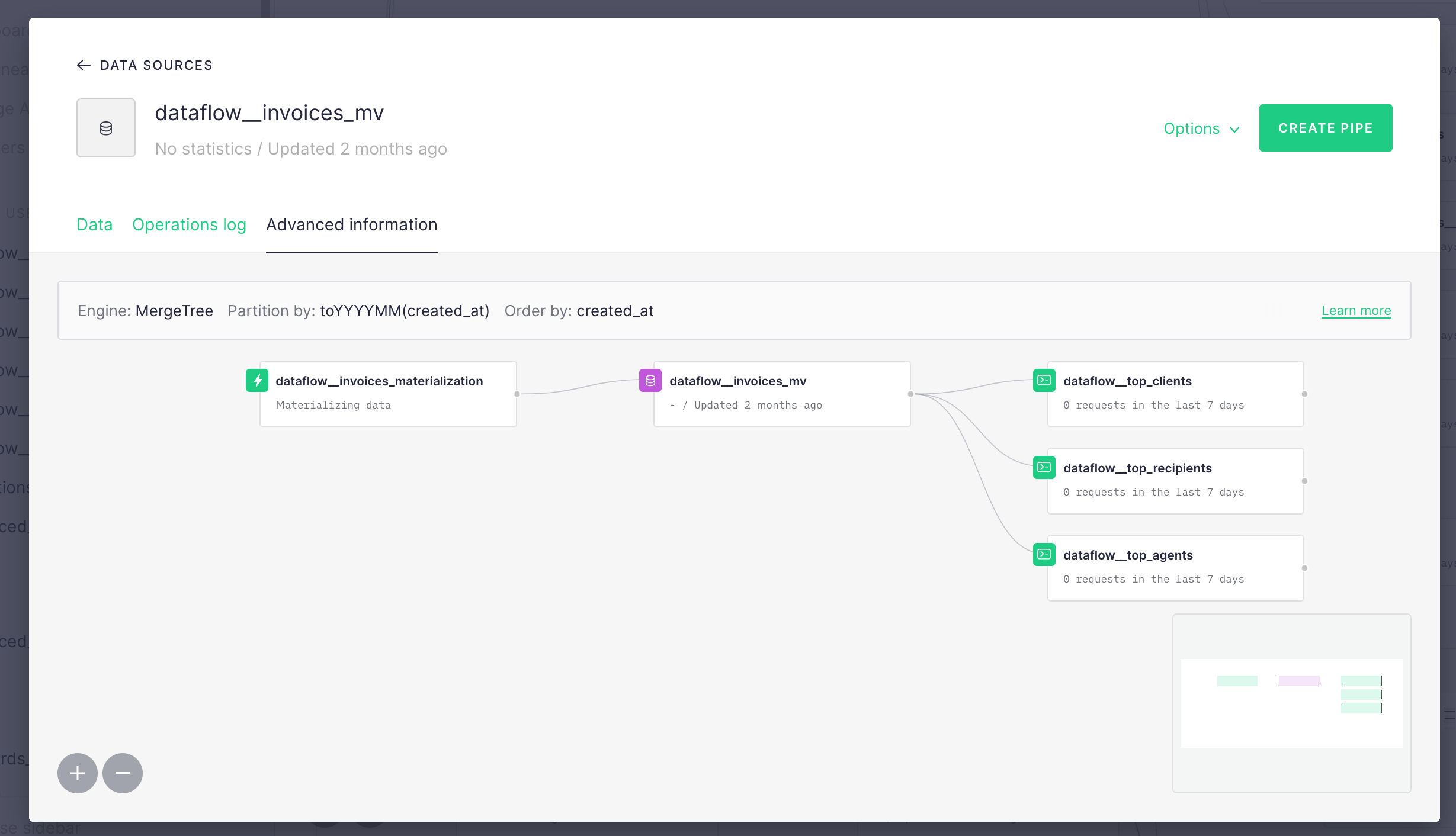1456x836 pixels.
Task: Click the dataflow__invoices_materialization node icon
Action: 258,380
